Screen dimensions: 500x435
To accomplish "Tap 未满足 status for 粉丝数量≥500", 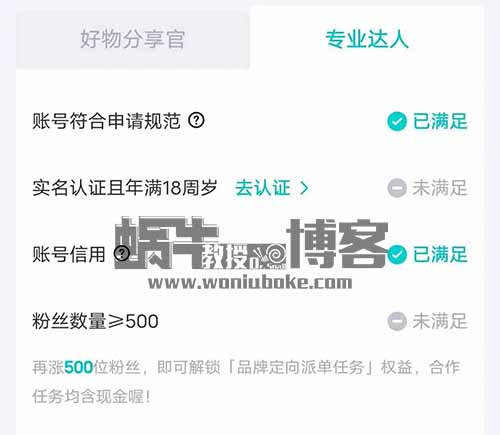I will point(440,321).
